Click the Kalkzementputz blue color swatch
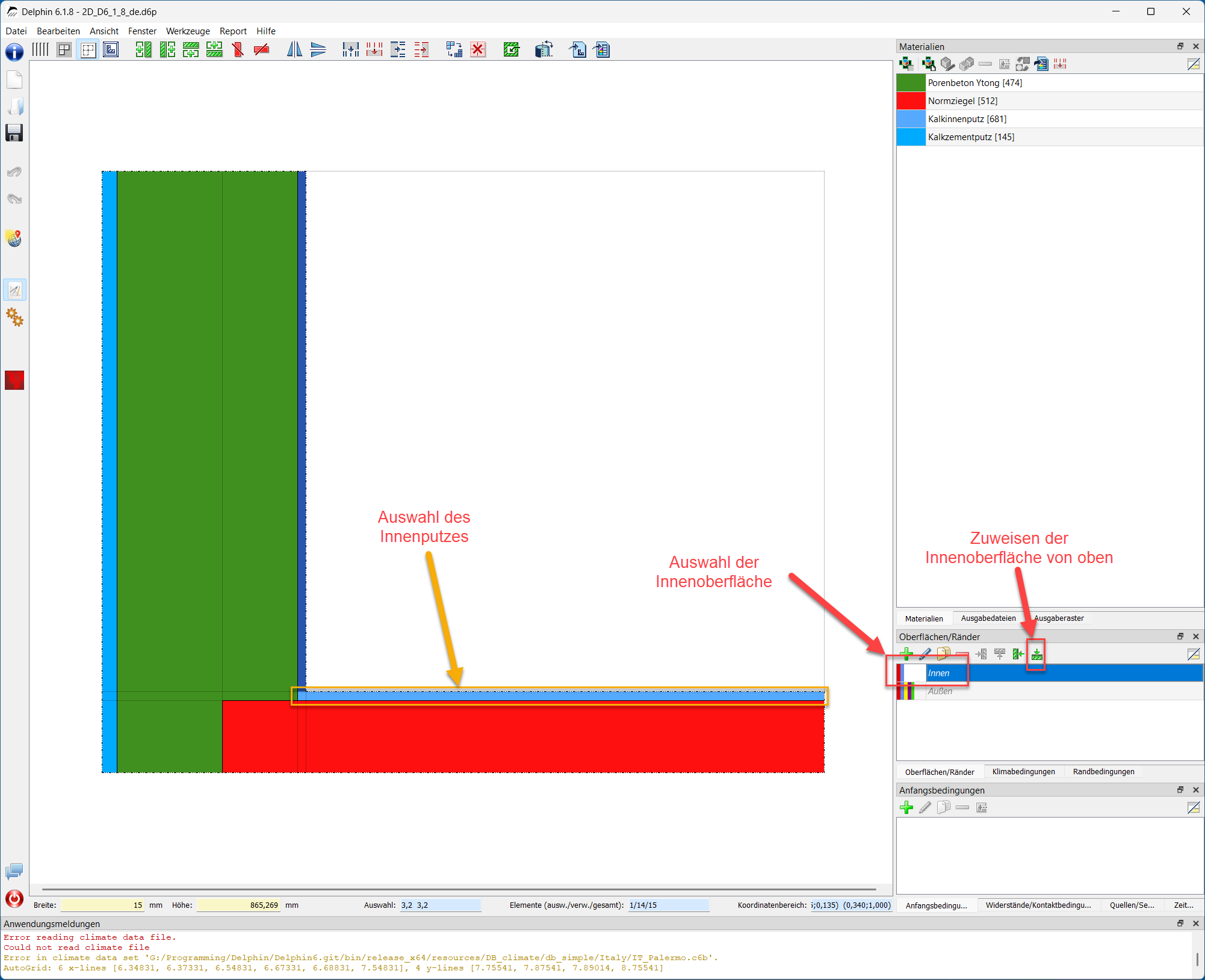 pyautogui.click(x=911, y=137)
